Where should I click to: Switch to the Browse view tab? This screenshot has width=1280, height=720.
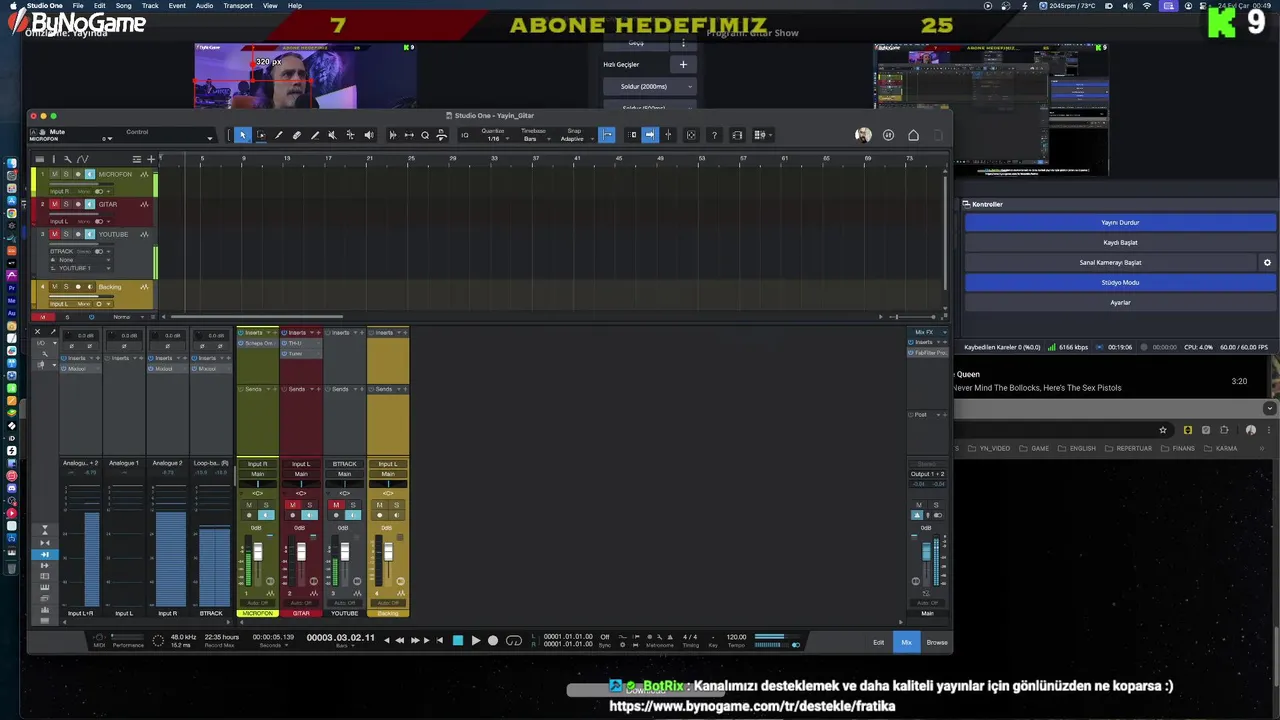tap(937, 642)
